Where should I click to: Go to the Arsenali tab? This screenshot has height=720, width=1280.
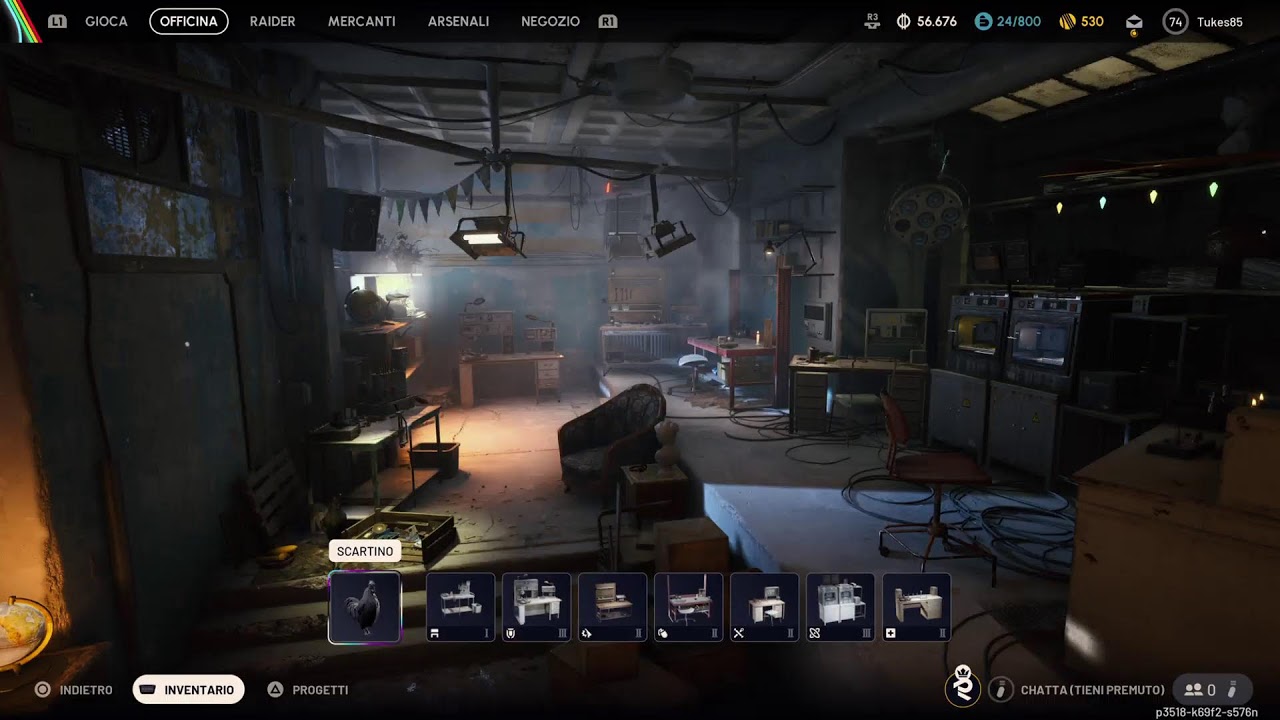coord(458,21)
